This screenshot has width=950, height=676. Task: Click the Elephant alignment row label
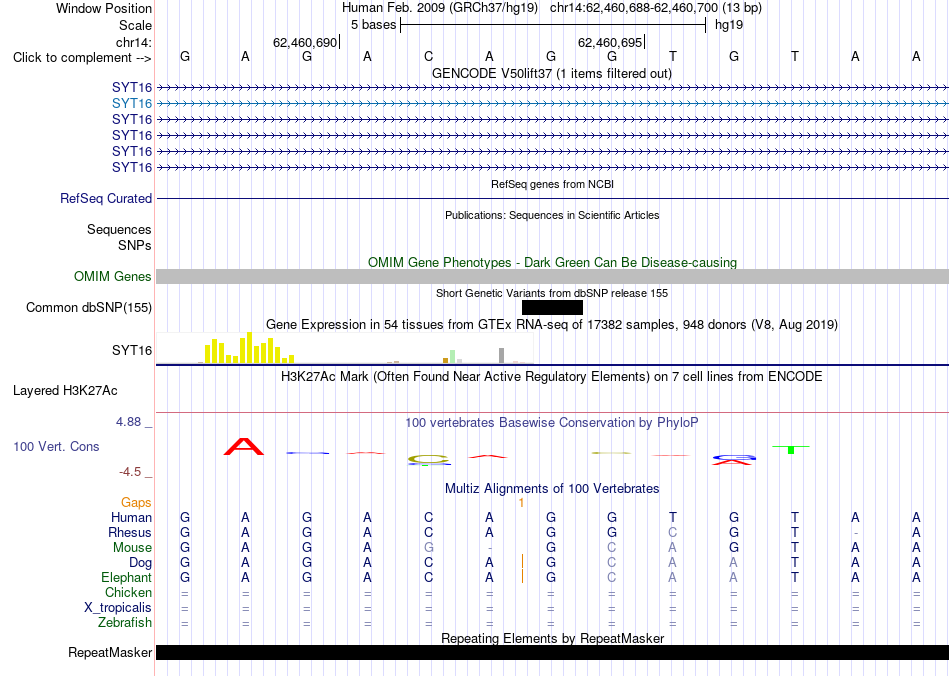(x=126, y=578)
